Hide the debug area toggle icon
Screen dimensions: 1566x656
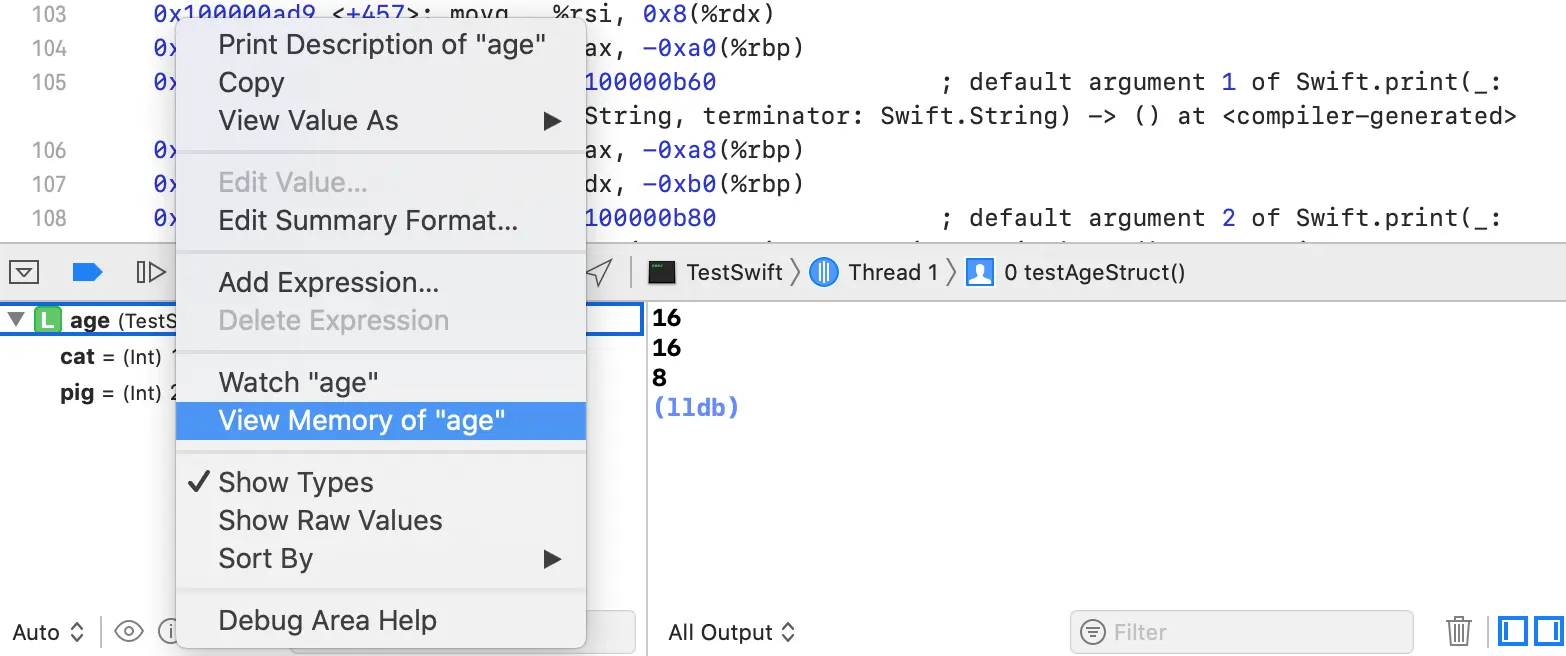pos(24,272)
